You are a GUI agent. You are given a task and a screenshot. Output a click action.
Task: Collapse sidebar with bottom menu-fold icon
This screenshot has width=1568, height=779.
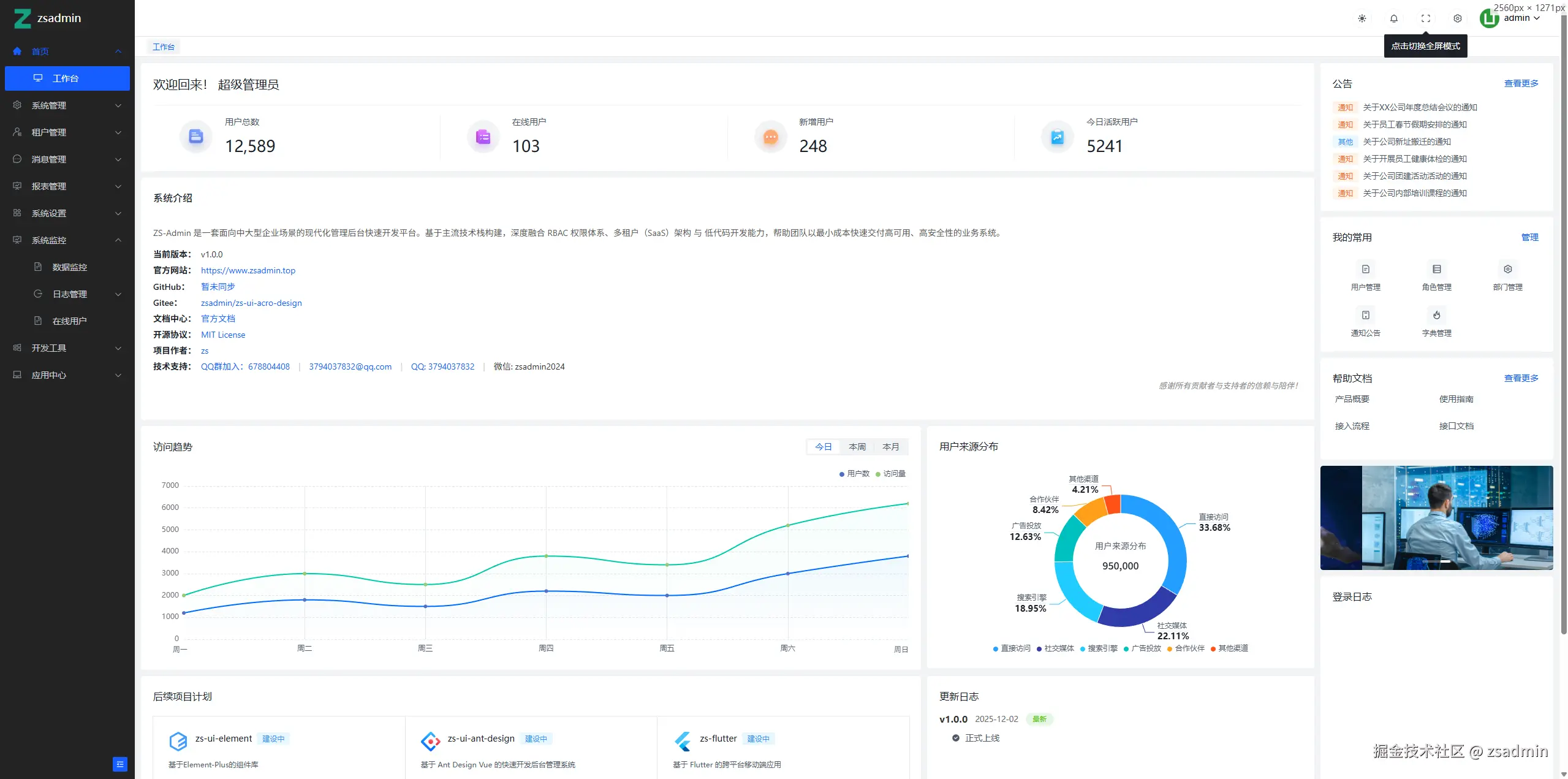tap(120, 764)
